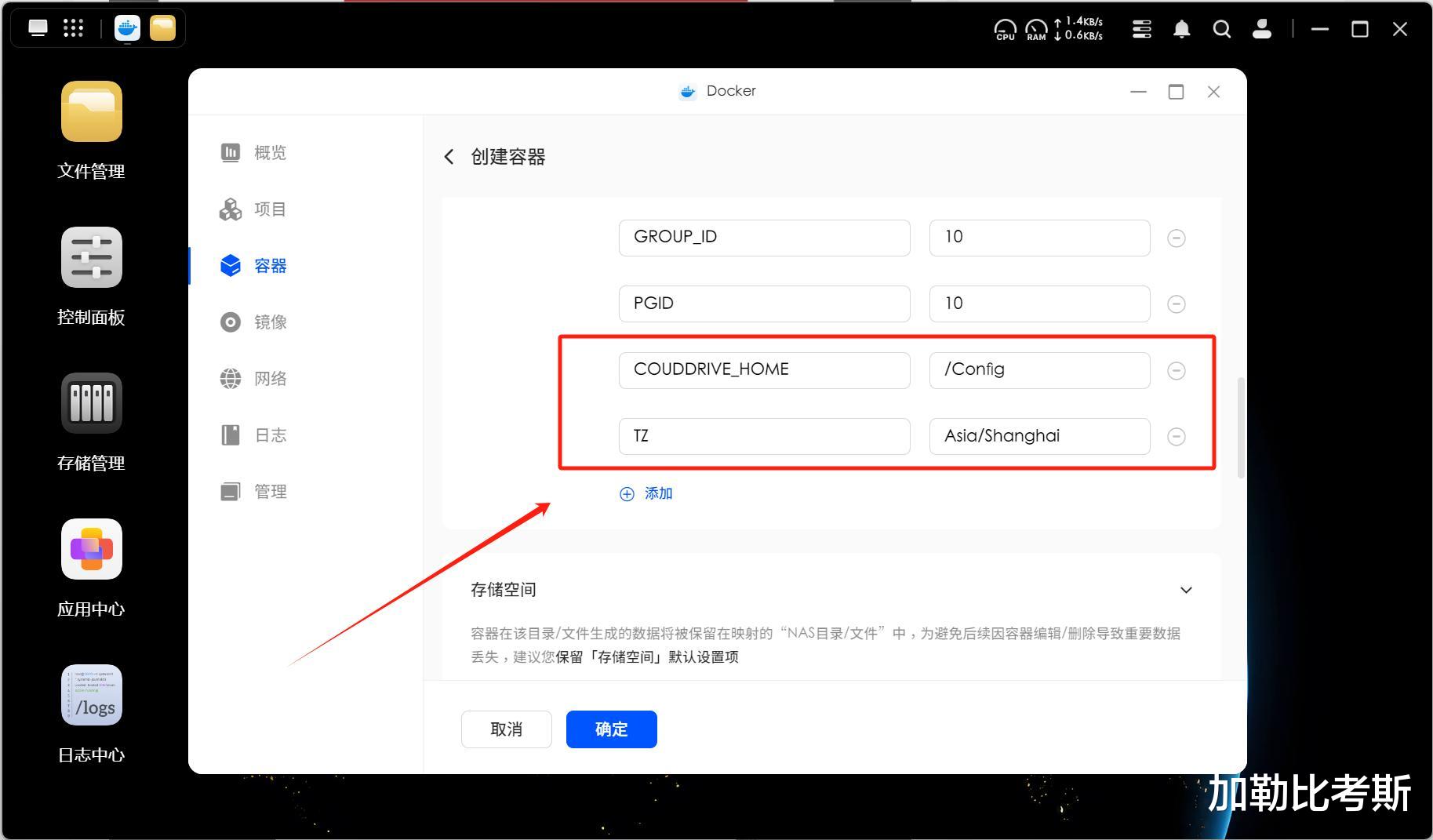Edit the PGID variable name field

click(x=764, y=304)
